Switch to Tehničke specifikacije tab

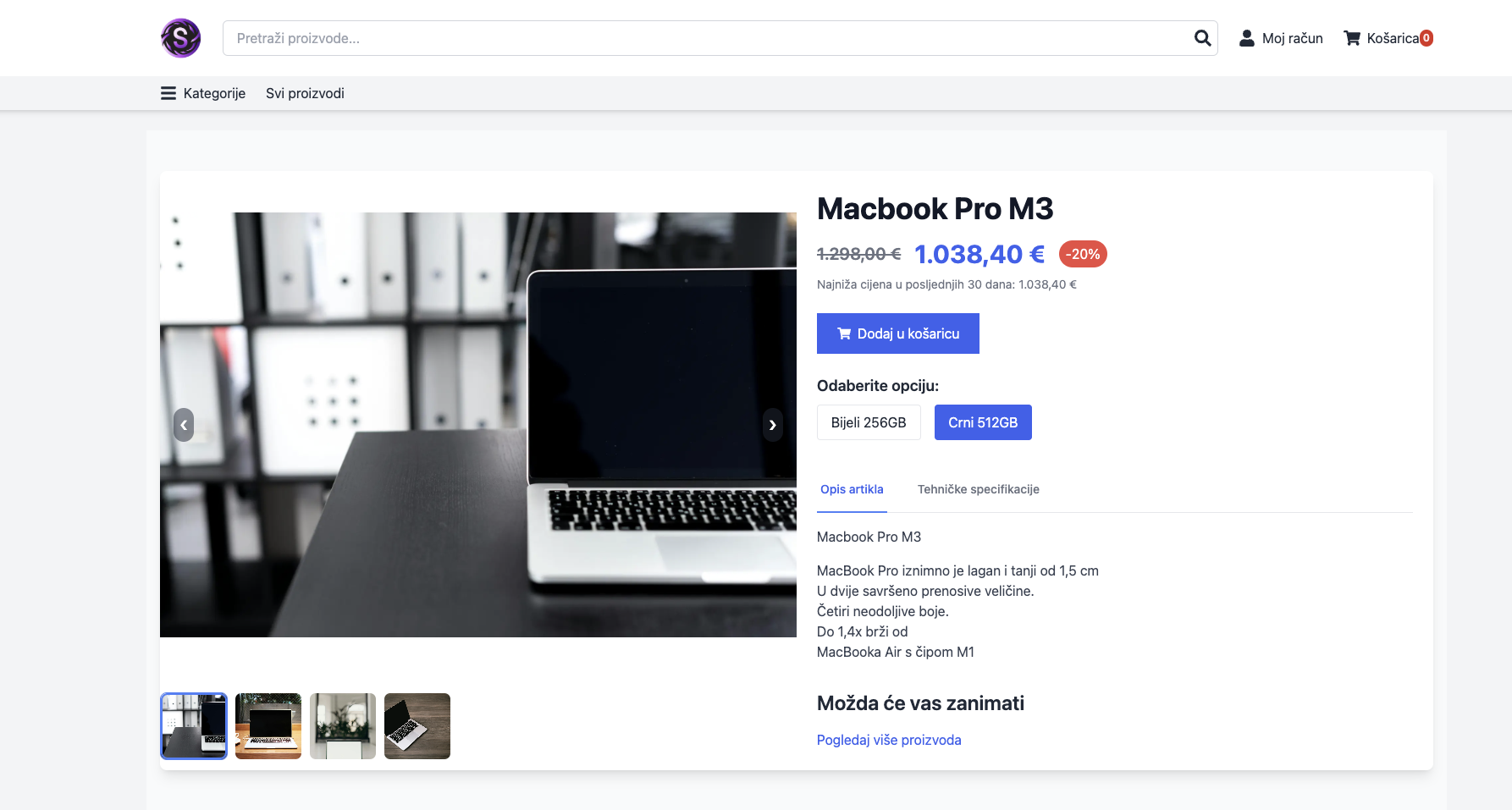click(x=979, y=489)
